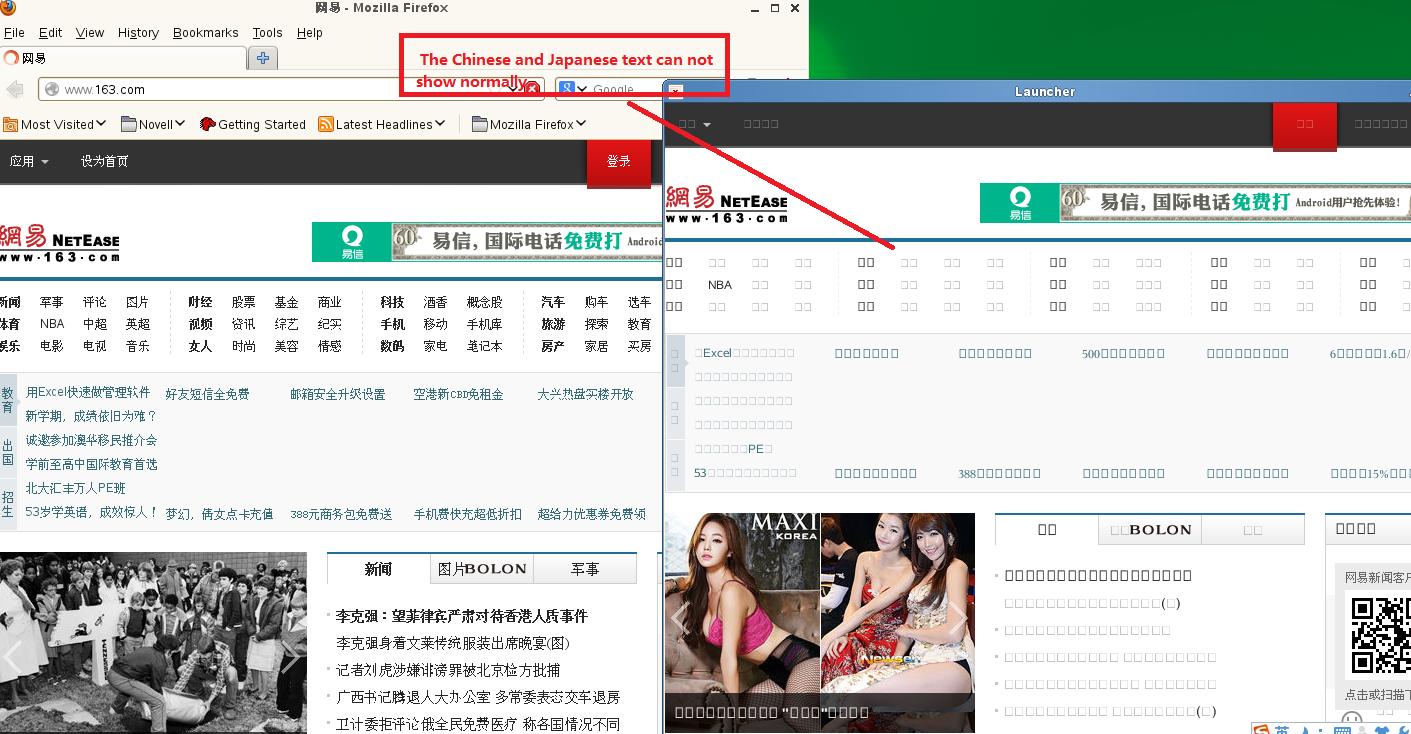Click the NetEase logo in Firefox page
The image size is (1411, 734).
click(x=60, y=242)
